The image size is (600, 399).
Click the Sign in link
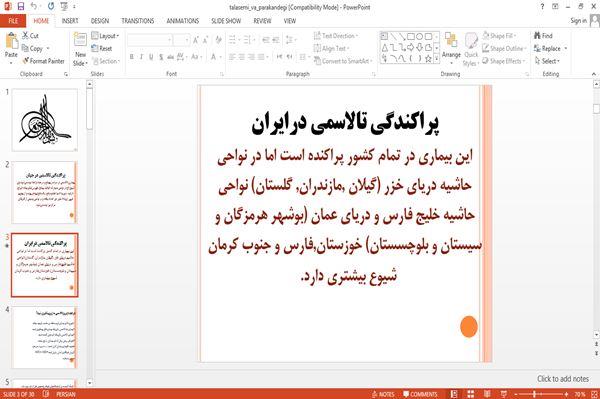coord(578,21)
